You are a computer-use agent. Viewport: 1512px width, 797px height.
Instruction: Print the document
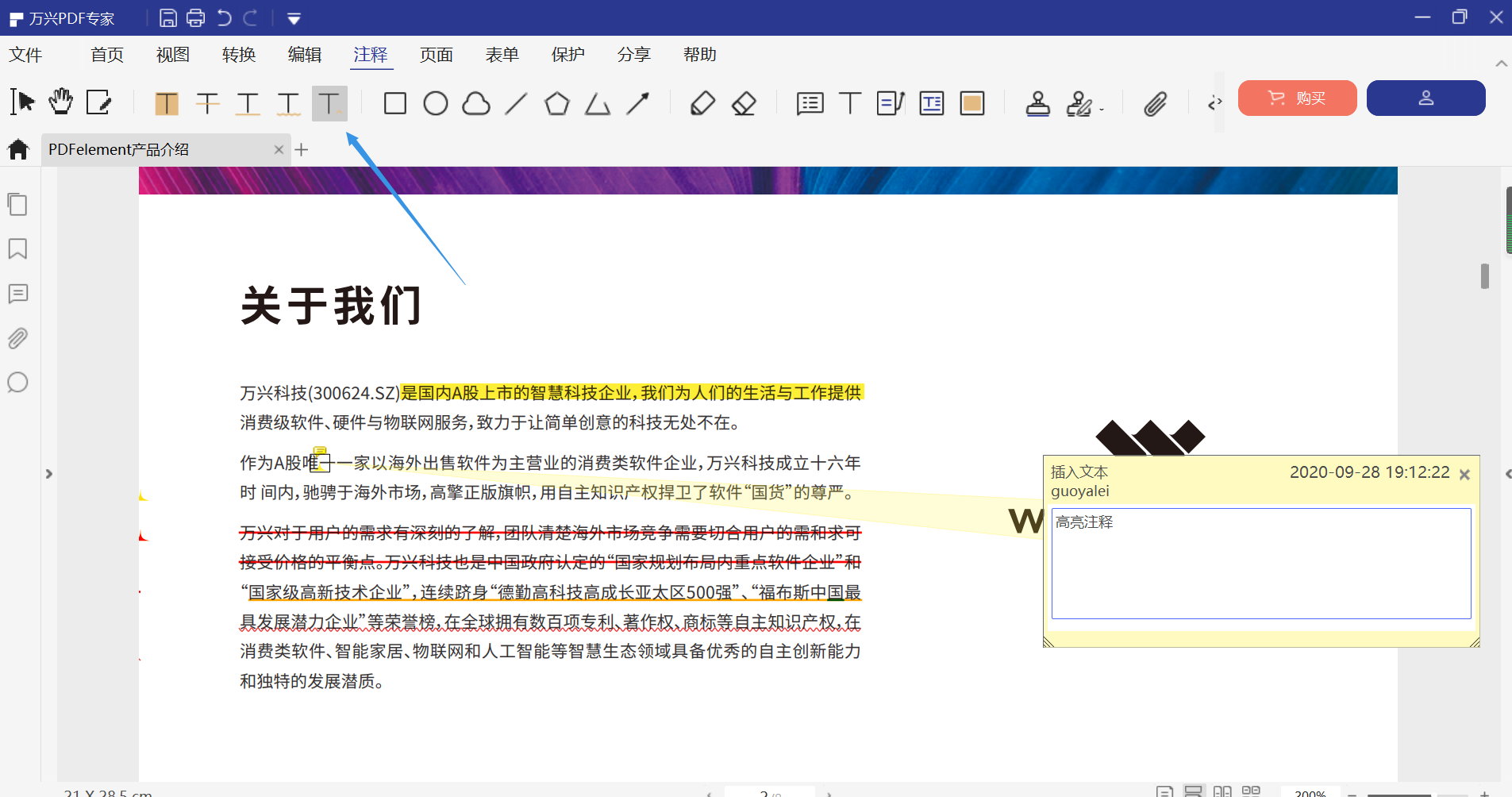click(x=195, y=17)
